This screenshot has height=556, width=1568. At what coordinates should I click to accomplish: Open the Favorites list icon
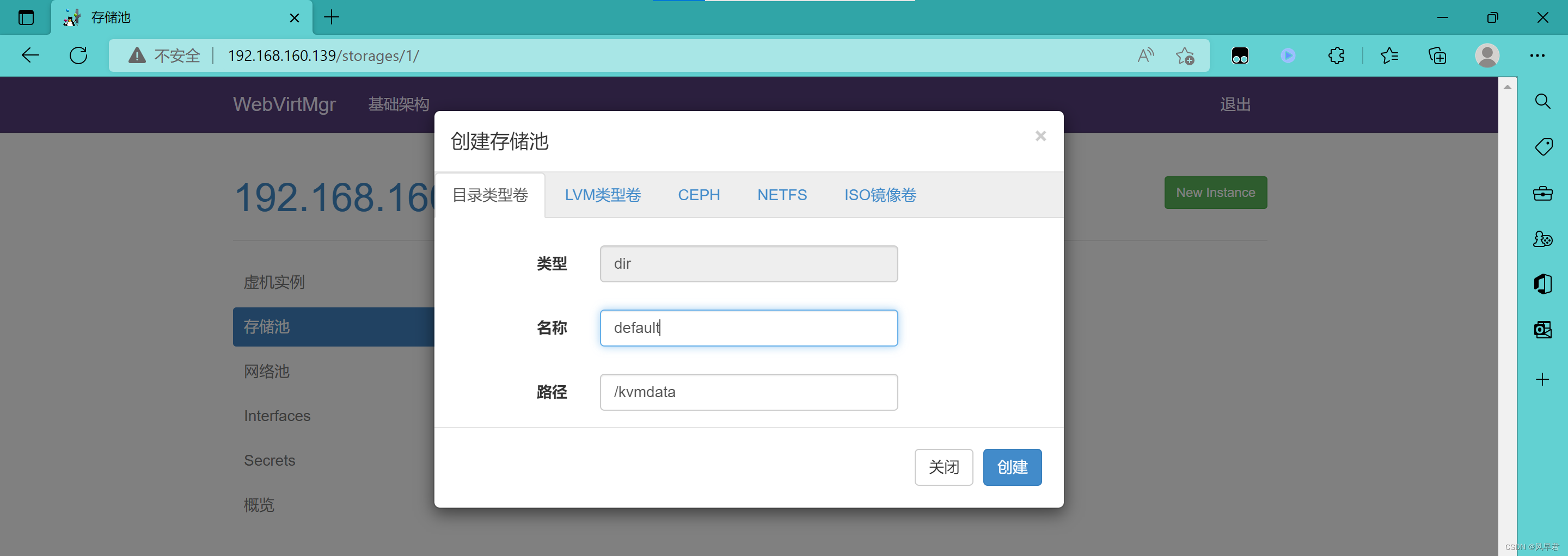pyautogui.click(x=1389, y=55)
